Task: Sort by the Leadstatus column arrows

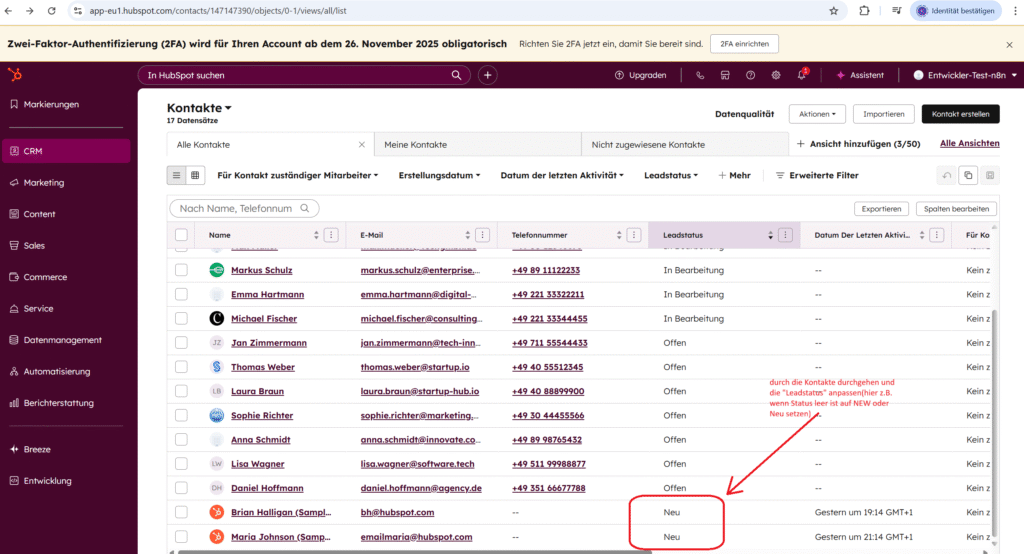Action: tap(771, 235)
